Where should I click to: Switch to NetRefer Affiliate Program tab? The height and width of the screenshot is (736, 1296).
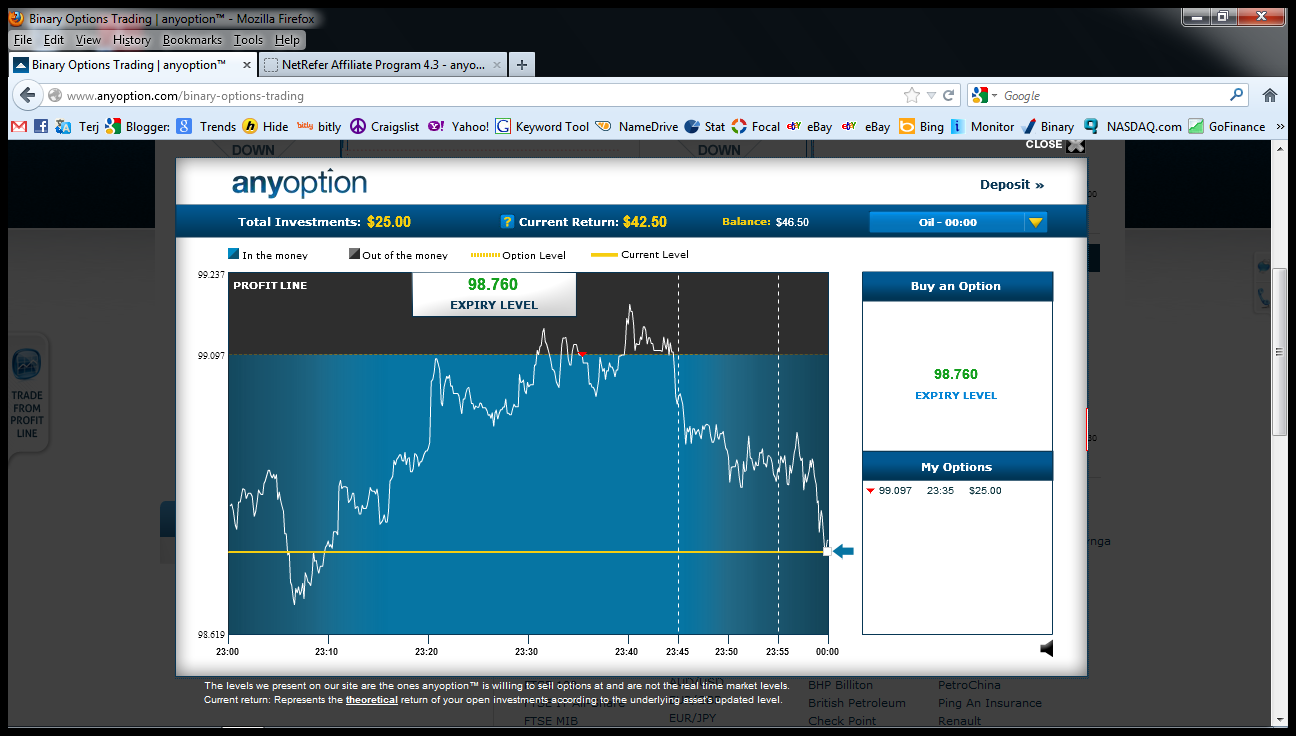383,65
